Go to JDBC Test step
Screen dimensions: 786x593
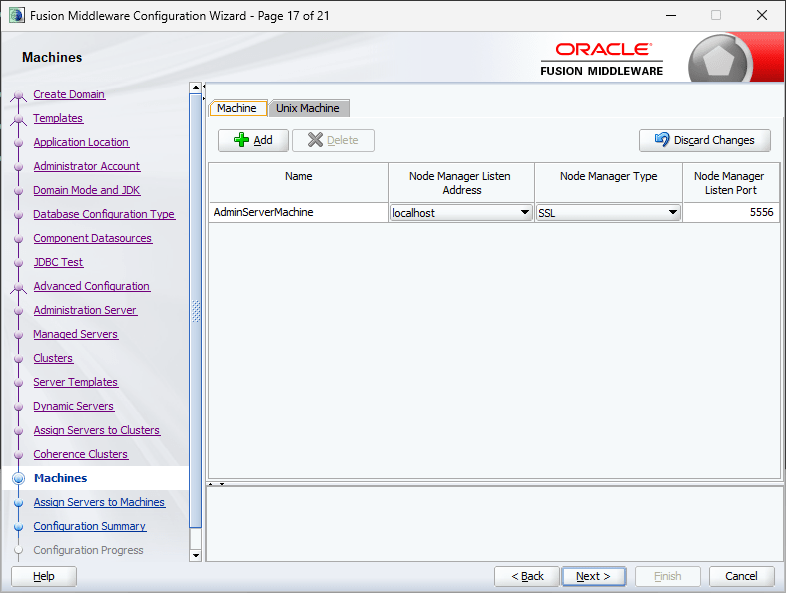point(58,263)
